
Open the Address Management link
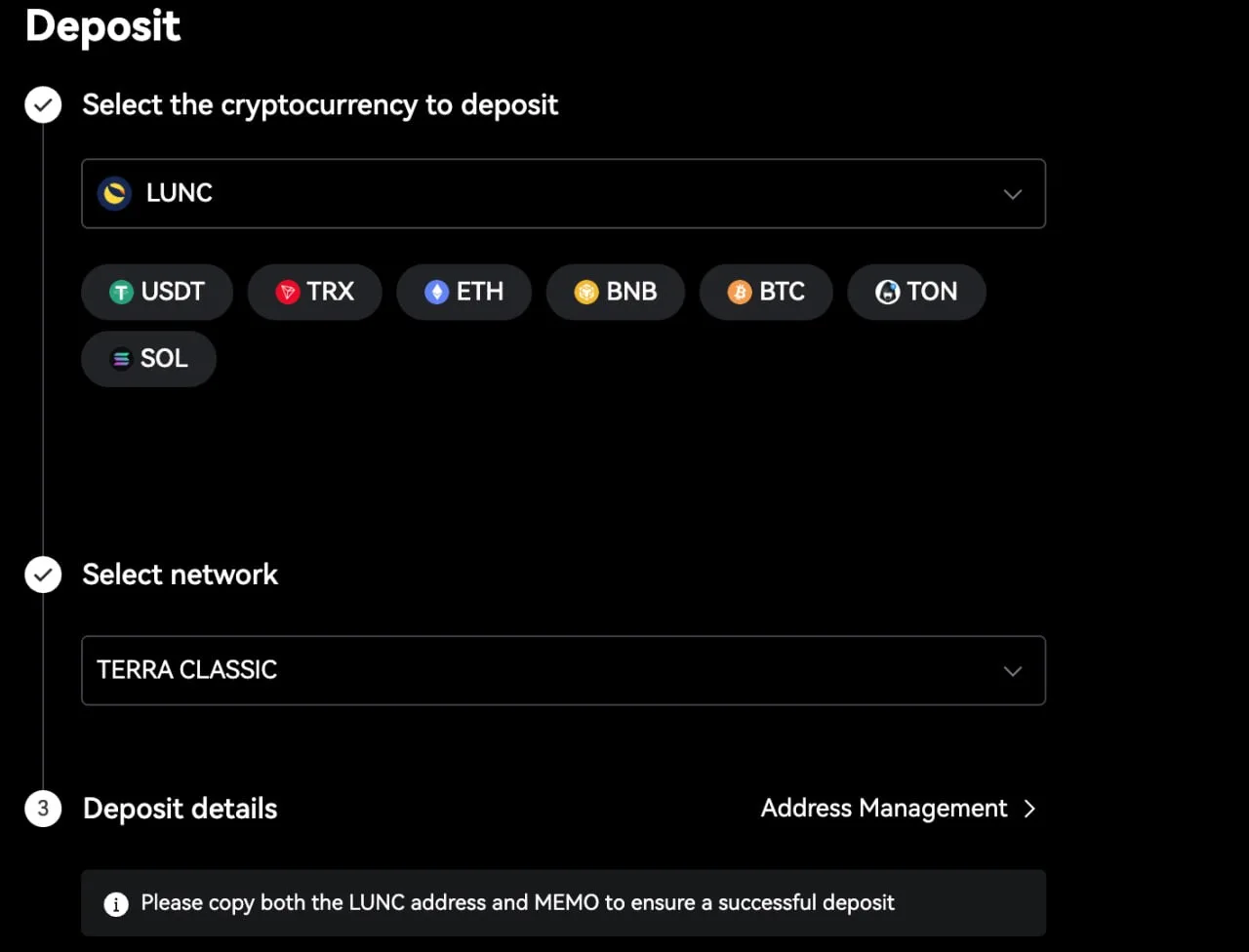click(x=884, y=809)
